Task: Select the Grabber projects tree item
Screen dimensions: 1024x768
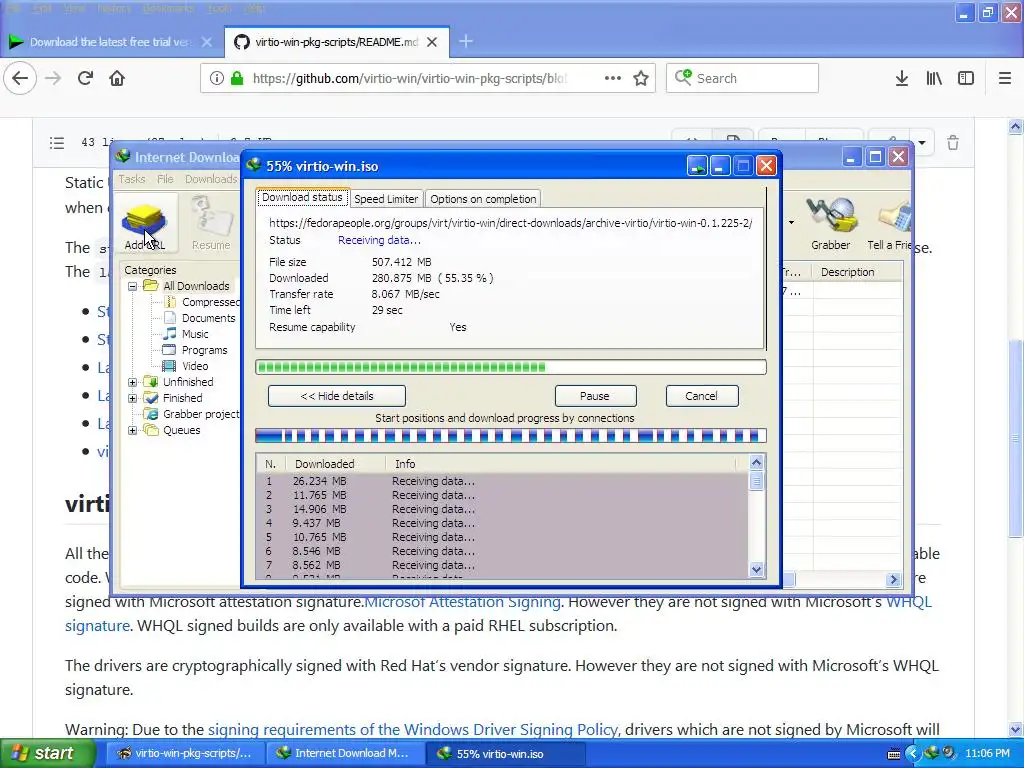Action: [x=201, y=414]
